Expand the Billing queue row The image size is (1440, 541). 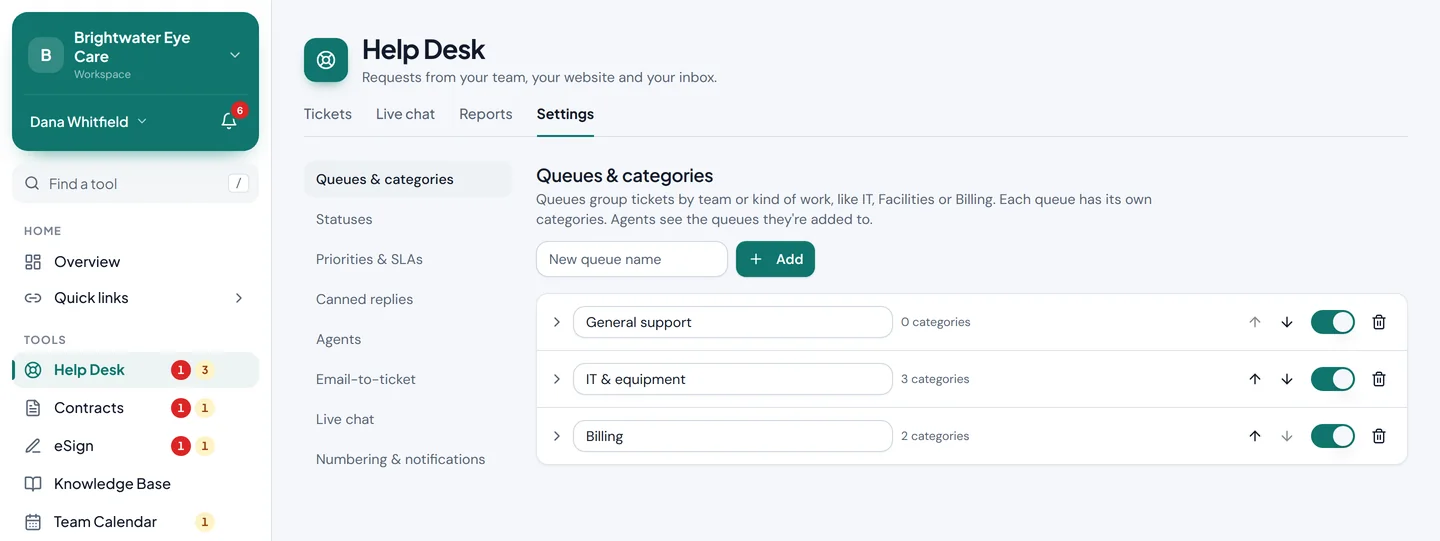coord(557,436)
